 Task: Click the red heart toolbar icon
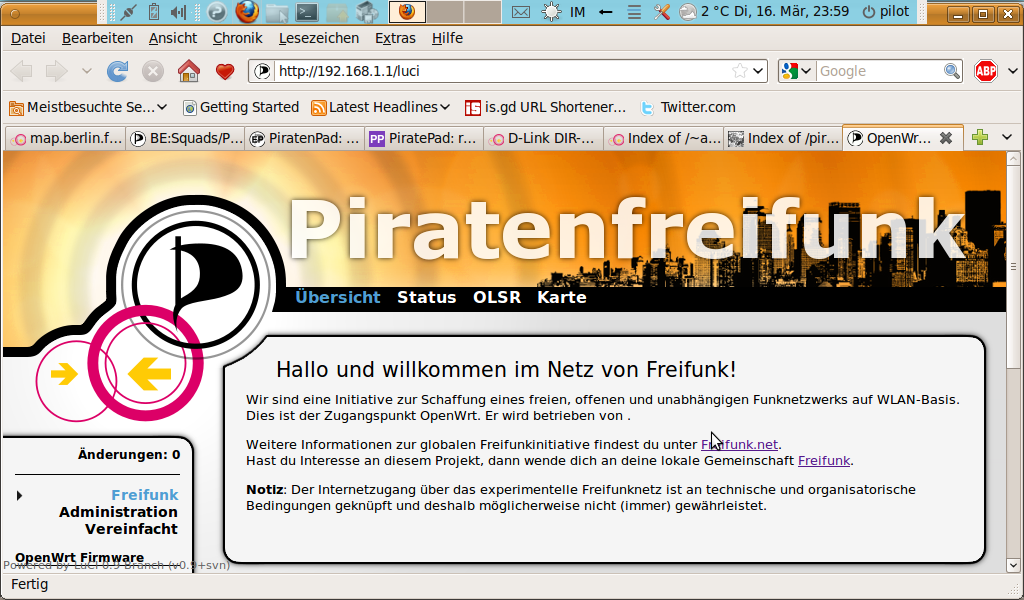click(225, 71)
